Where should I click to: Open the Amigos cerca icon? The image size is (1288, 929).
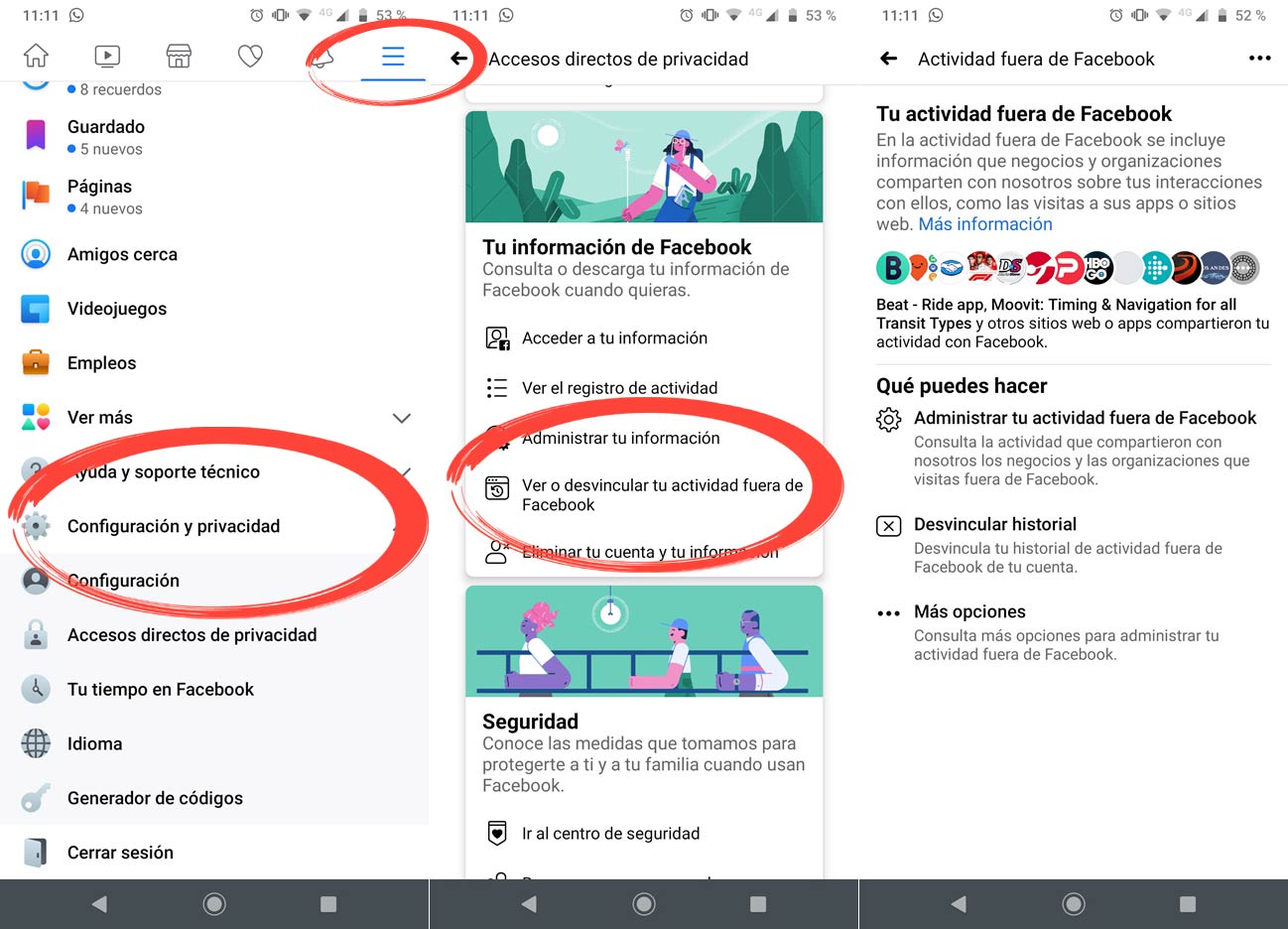pos(36,254)
